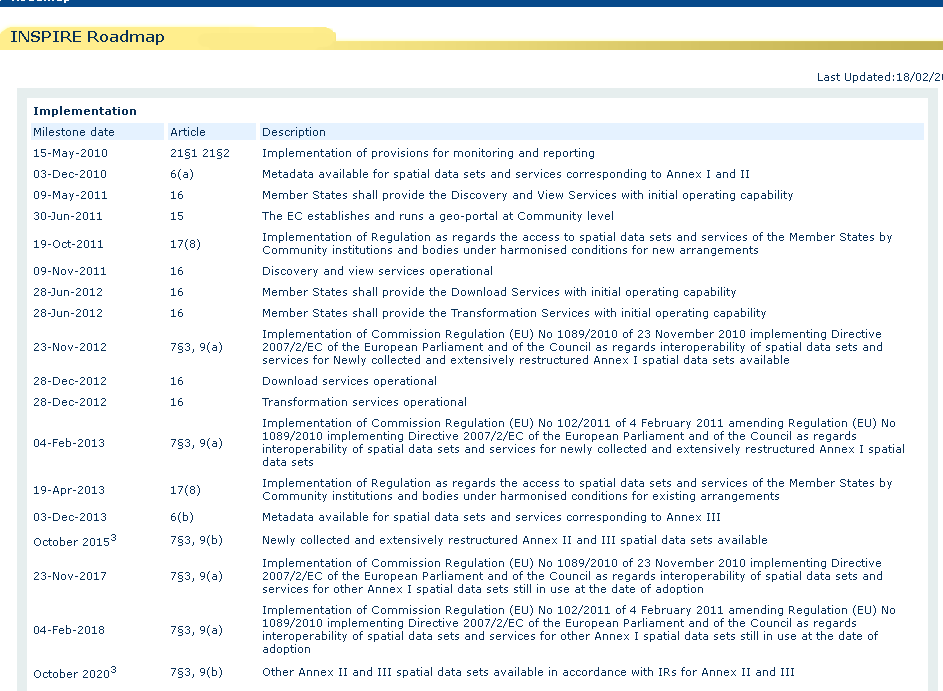The height and width of the screenshot is (691, 943).
Task: Select the 19-Apr-2013 milestone date
Action: (x=69, y=490)
